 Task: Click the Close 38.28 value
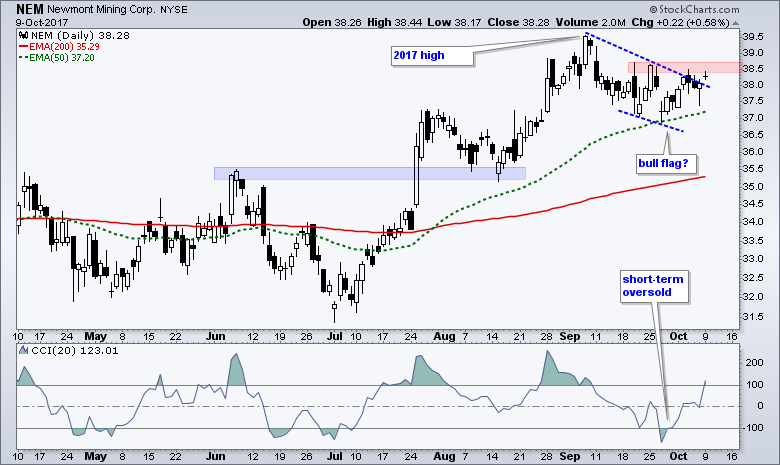click(519, 22)
